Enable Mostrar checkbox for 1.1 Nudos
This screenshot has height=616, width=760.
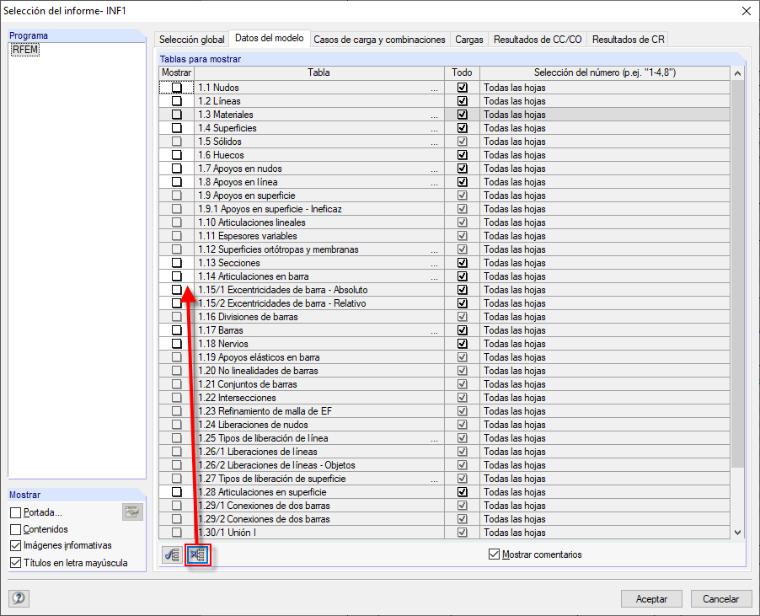click(177, 88)
